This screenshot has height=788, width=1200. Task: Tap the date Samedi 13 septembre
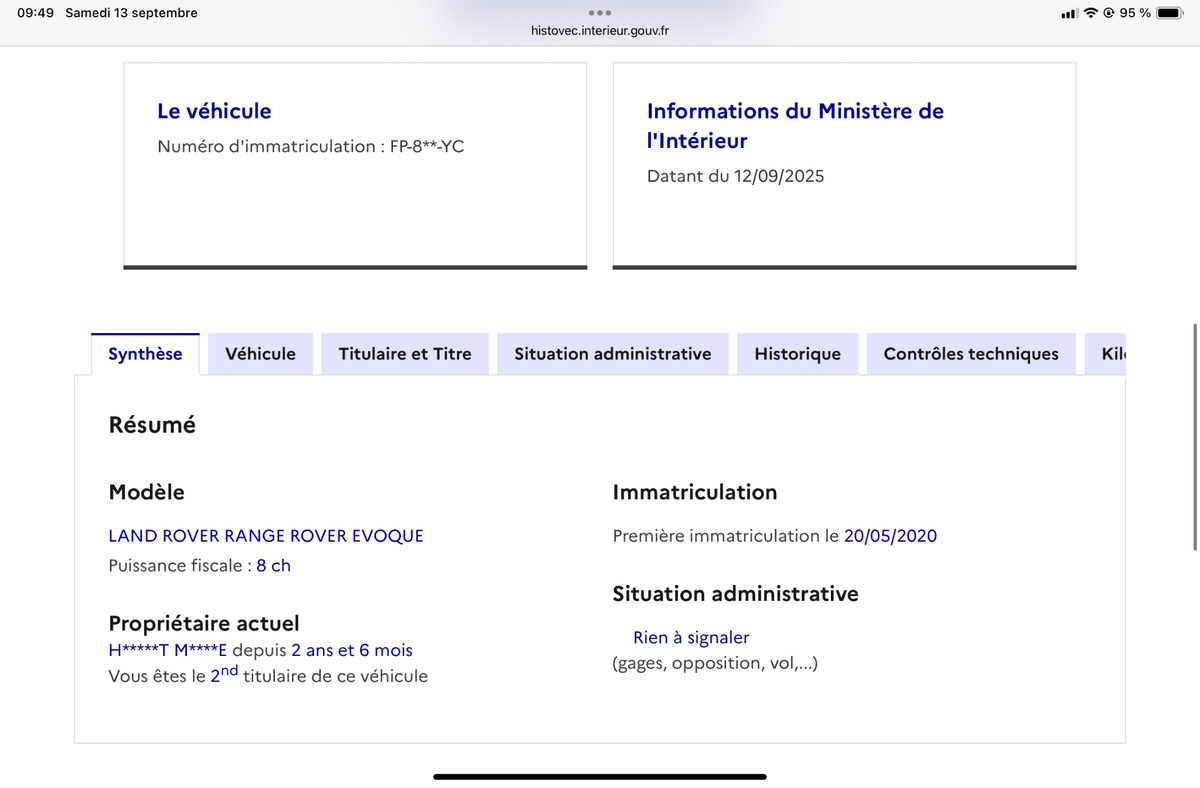click(x=131, y=13)
